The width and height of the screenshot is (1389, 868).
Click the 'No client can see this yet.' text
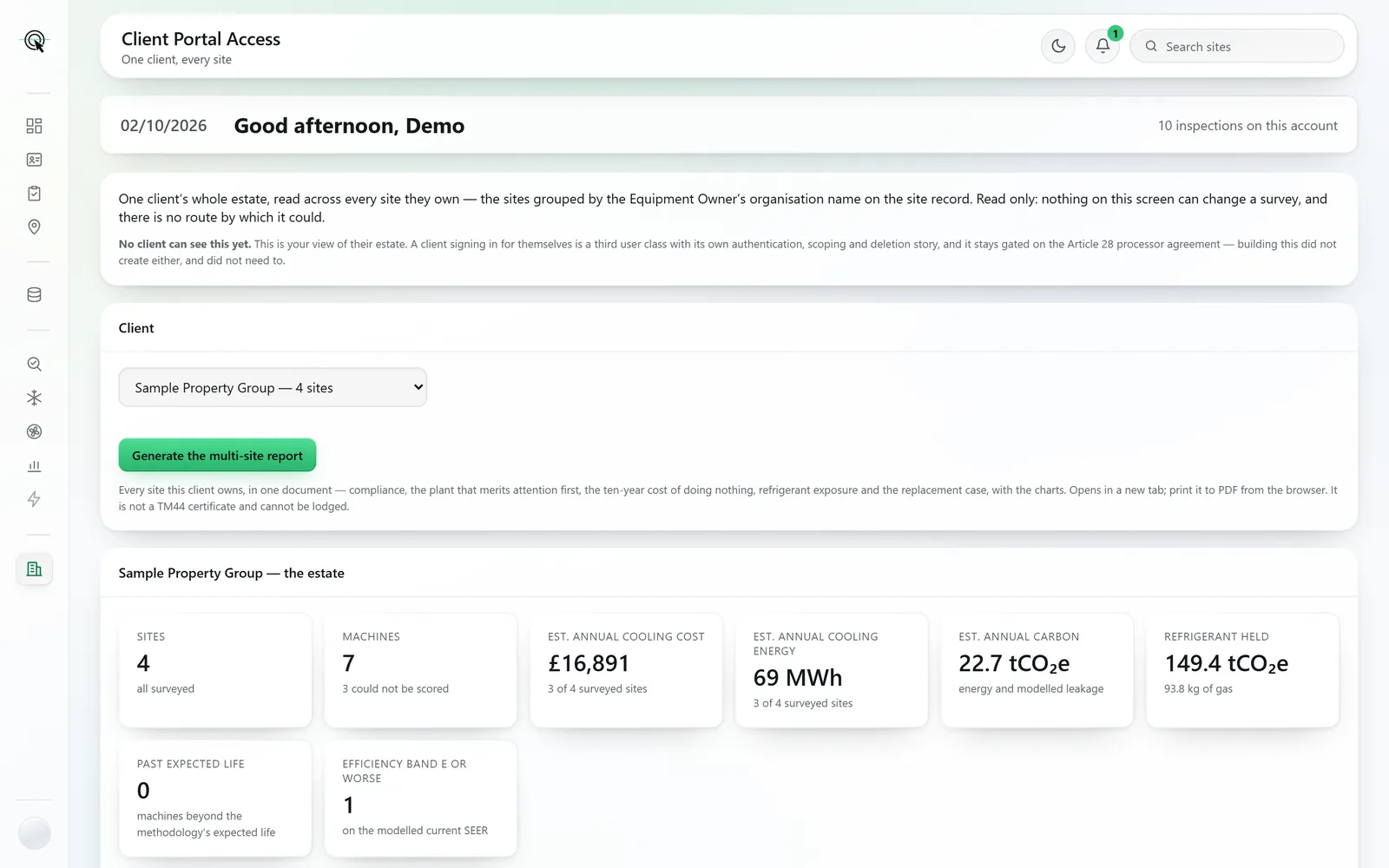(184, 244)
